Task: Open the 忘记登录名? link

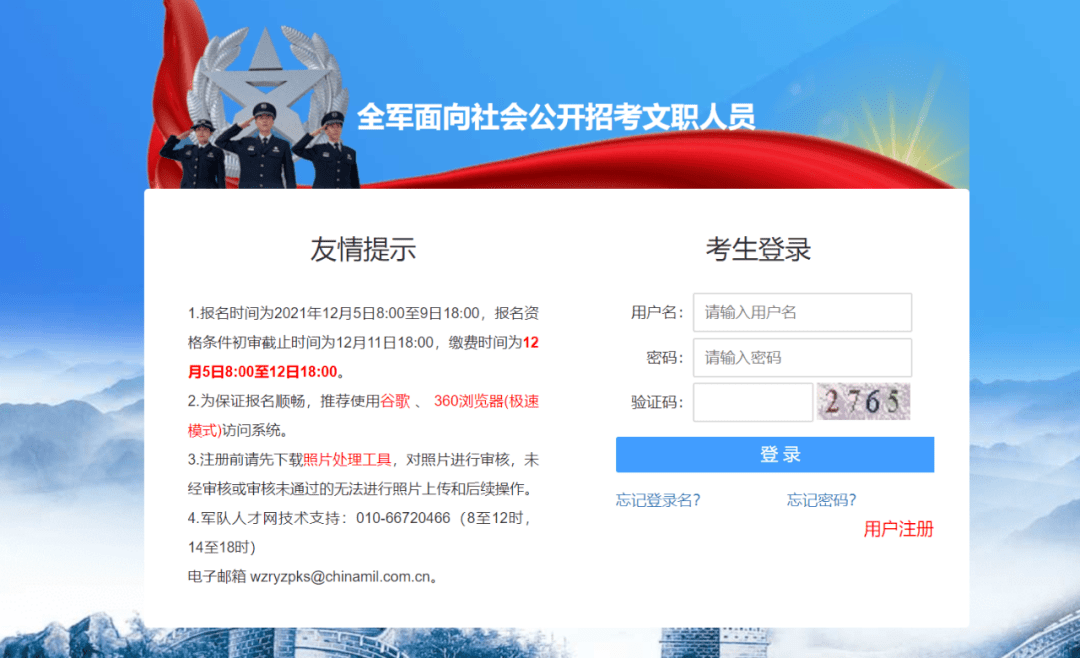Action: (658, 500)
